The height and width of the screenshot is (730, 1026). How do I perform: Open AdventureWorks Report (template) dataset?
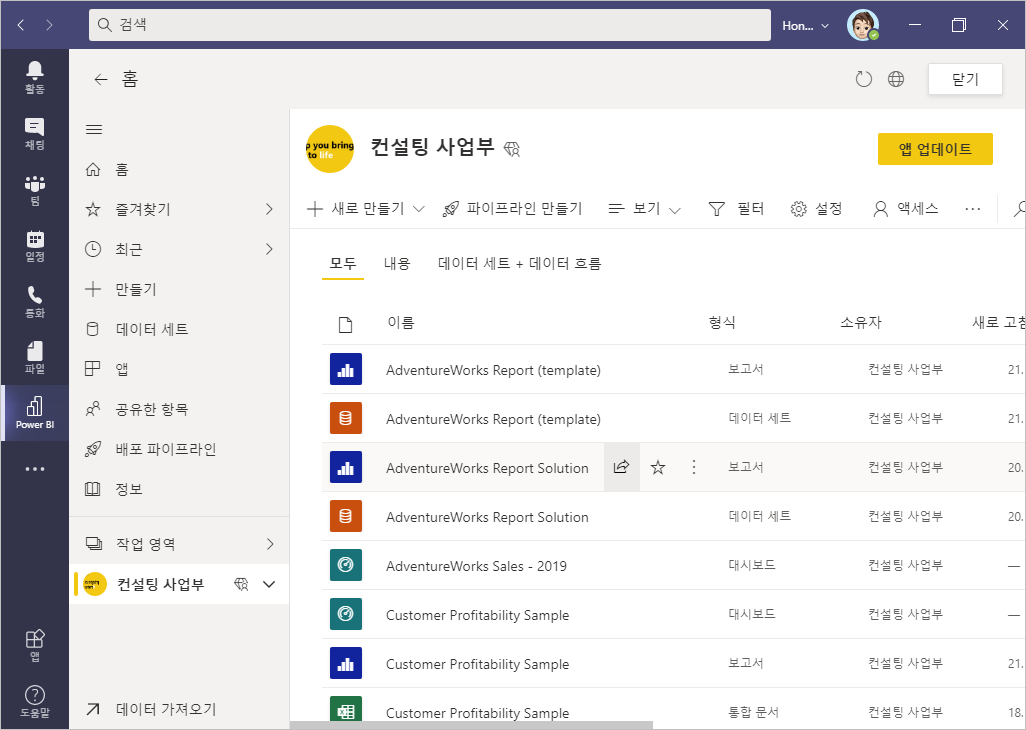pyautogui.click(x=493, y=419)
